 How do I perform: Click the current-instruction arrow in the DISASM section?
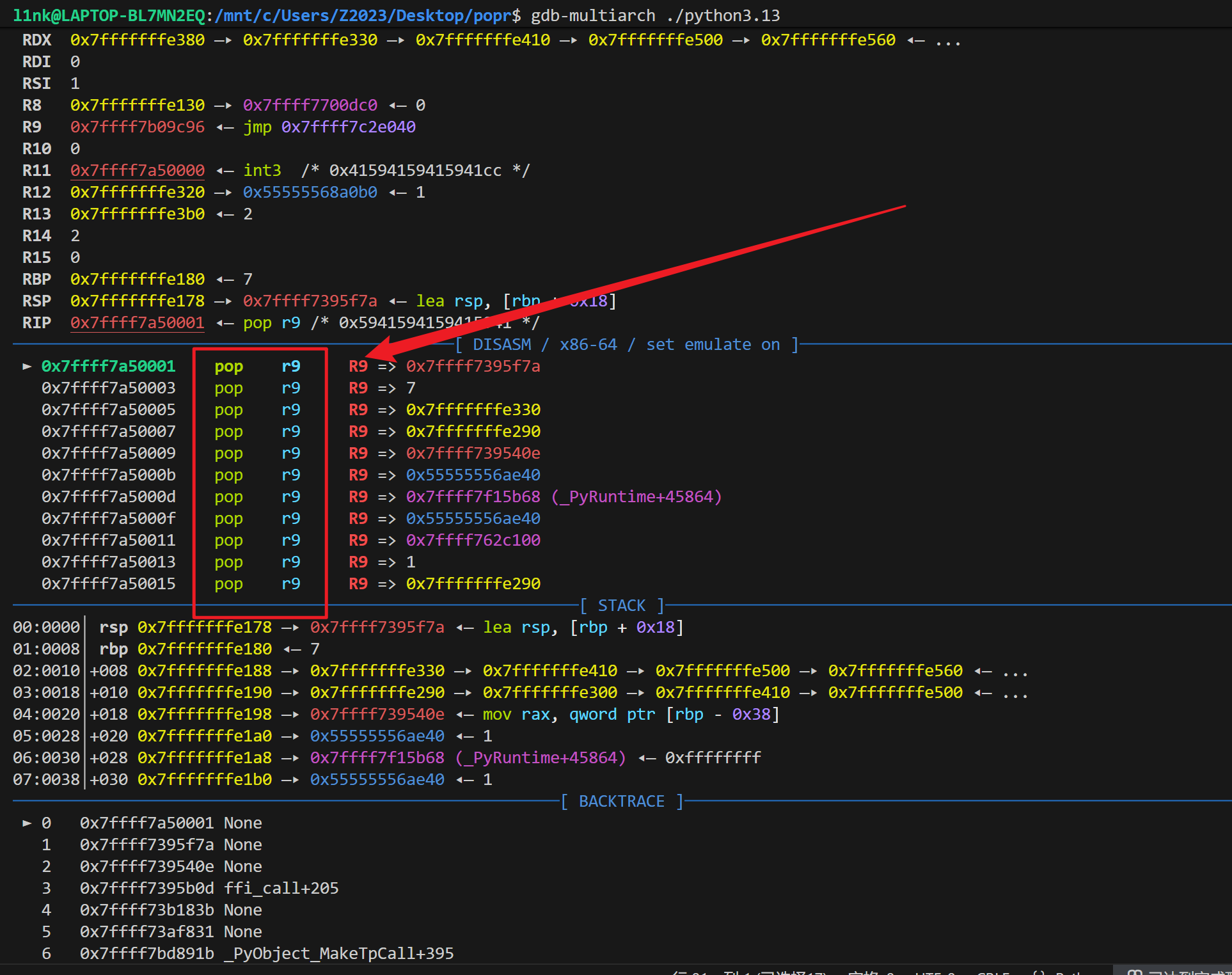(x=27, y=366)
